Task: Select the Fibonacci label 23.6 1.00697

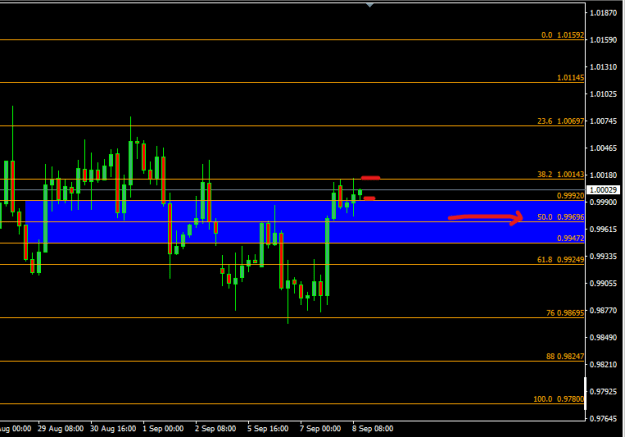Action: tap(560, 121)
